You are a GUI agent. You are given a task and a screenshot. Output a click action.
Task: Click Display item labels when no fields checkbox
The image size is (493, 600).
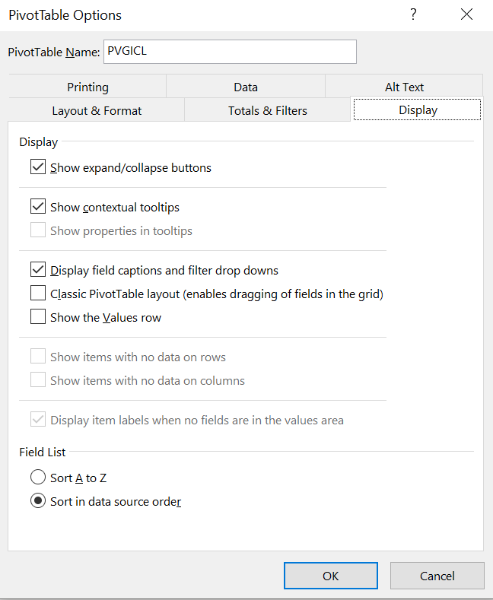(x=38, y=420)
